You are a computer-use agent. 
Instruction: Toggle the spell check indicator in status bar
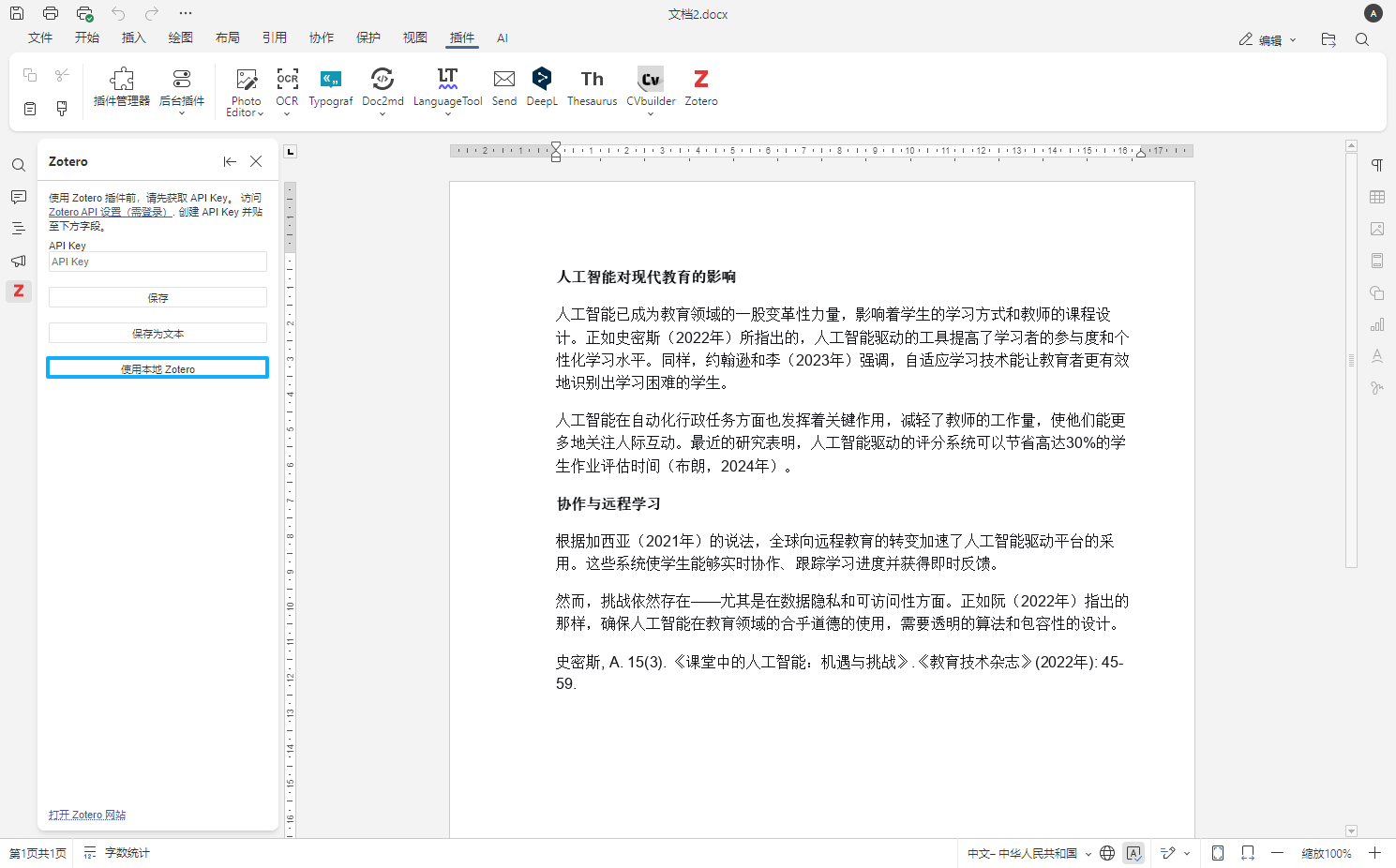click(x=1133, y=853)
